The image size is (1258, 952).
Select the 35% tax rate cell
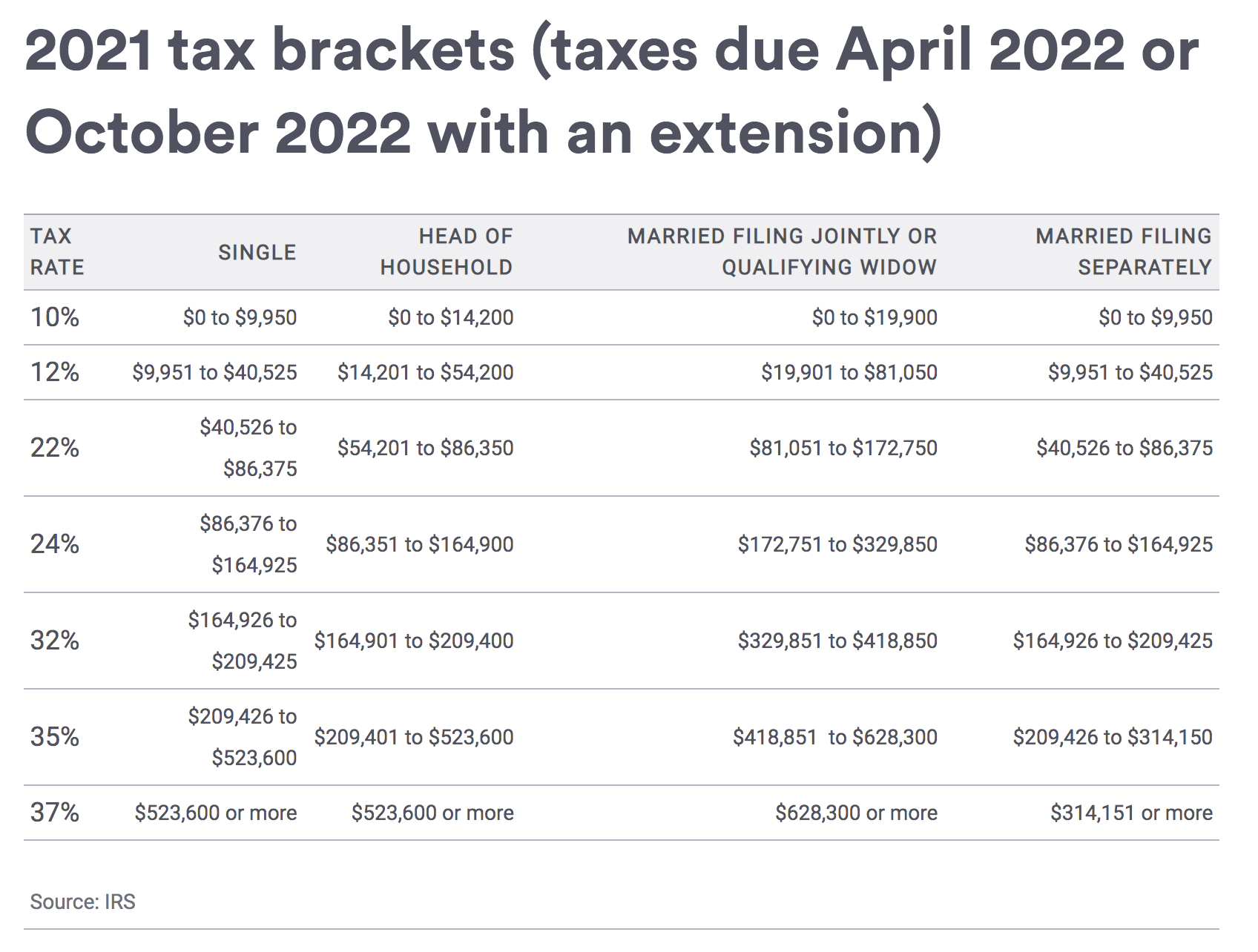pyautogui.click(x=55, y=737)
